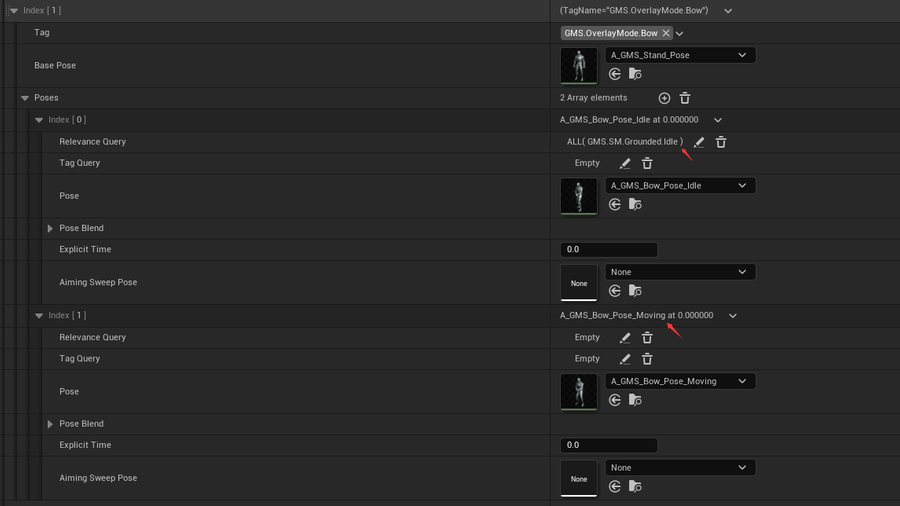Add element to Poses array
This screenshot has height=506, width=900.
point(664,98)
